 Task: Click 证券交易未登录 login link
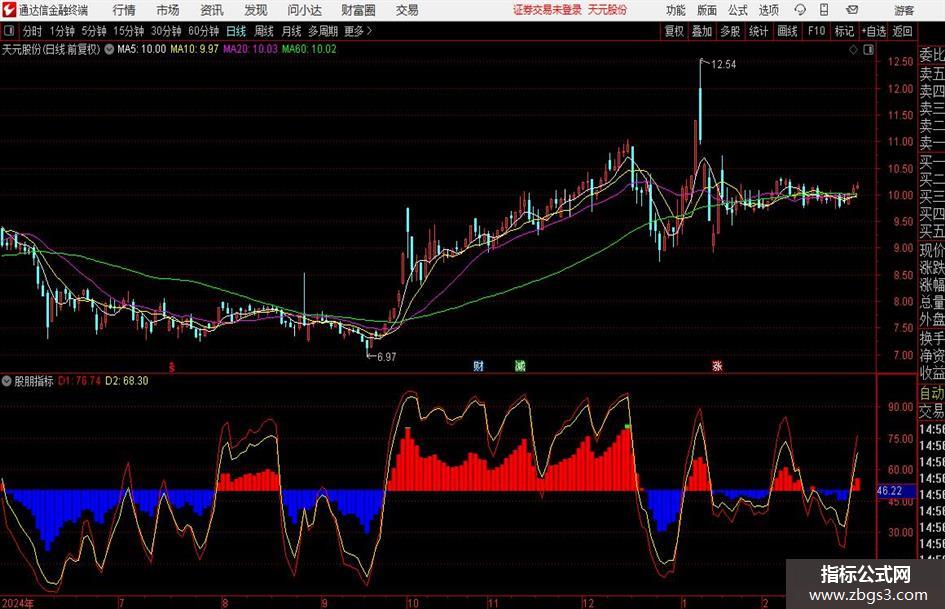pos(547,10)
